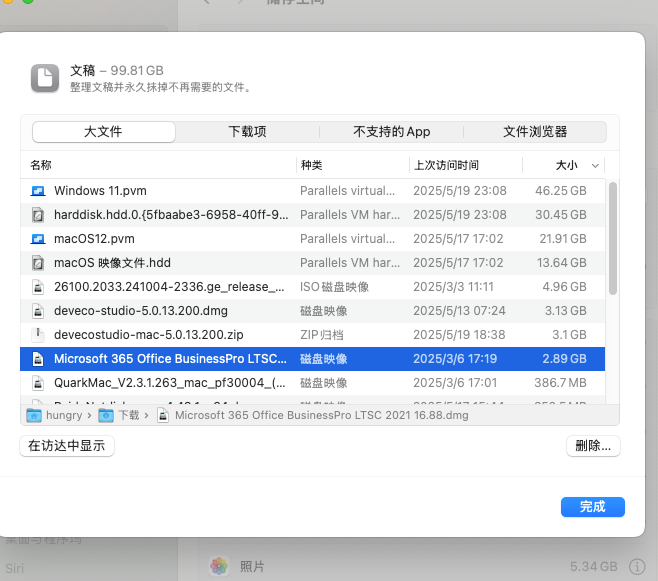Click the 46.25 GB size value

click(x=561, y=191)
